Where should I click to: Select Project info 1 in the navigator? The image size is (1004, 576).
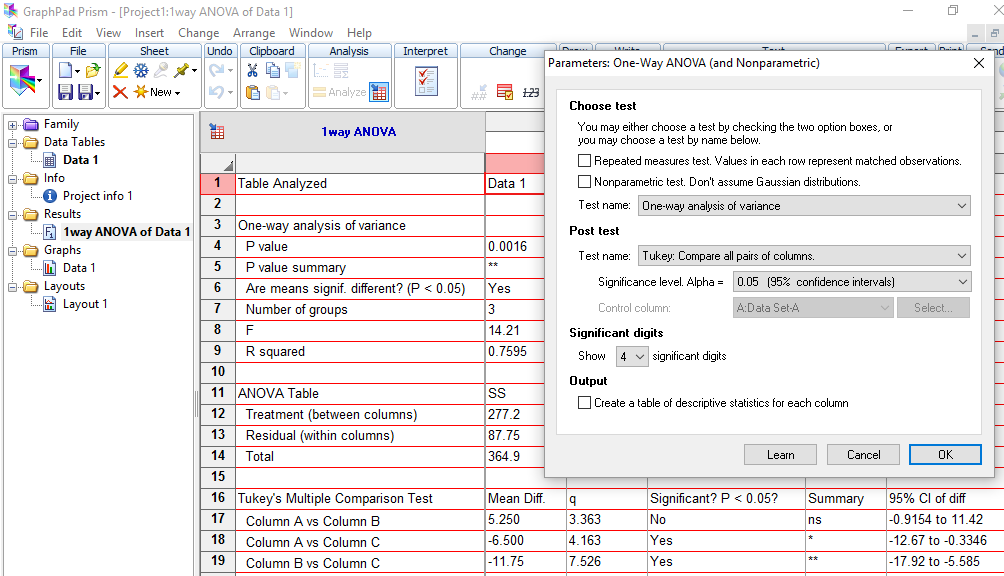point(97,196)
